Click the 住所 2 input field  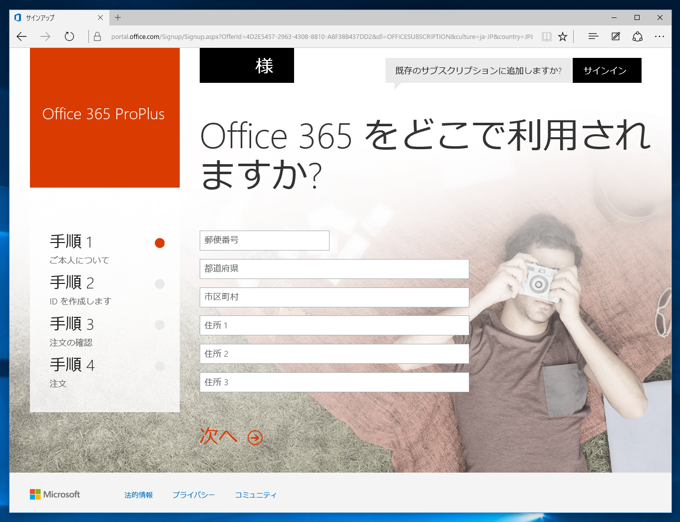[334, 354]
